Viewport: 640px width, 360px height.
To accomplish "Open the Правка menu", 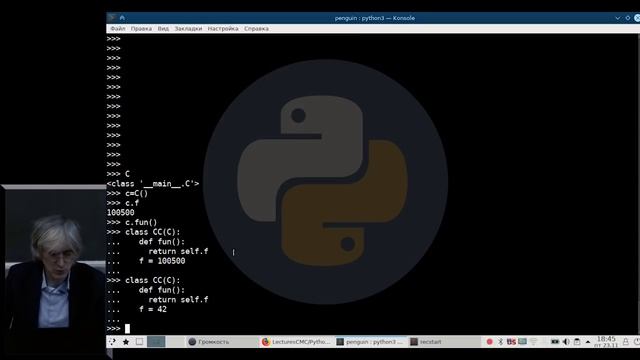I will 141,29.
